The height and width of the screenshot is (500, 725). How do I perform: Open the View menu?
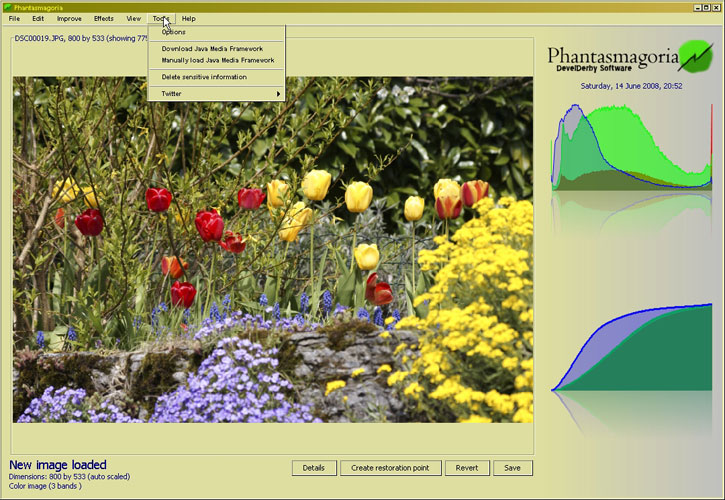pyautogui.click(x=134, y=19)
